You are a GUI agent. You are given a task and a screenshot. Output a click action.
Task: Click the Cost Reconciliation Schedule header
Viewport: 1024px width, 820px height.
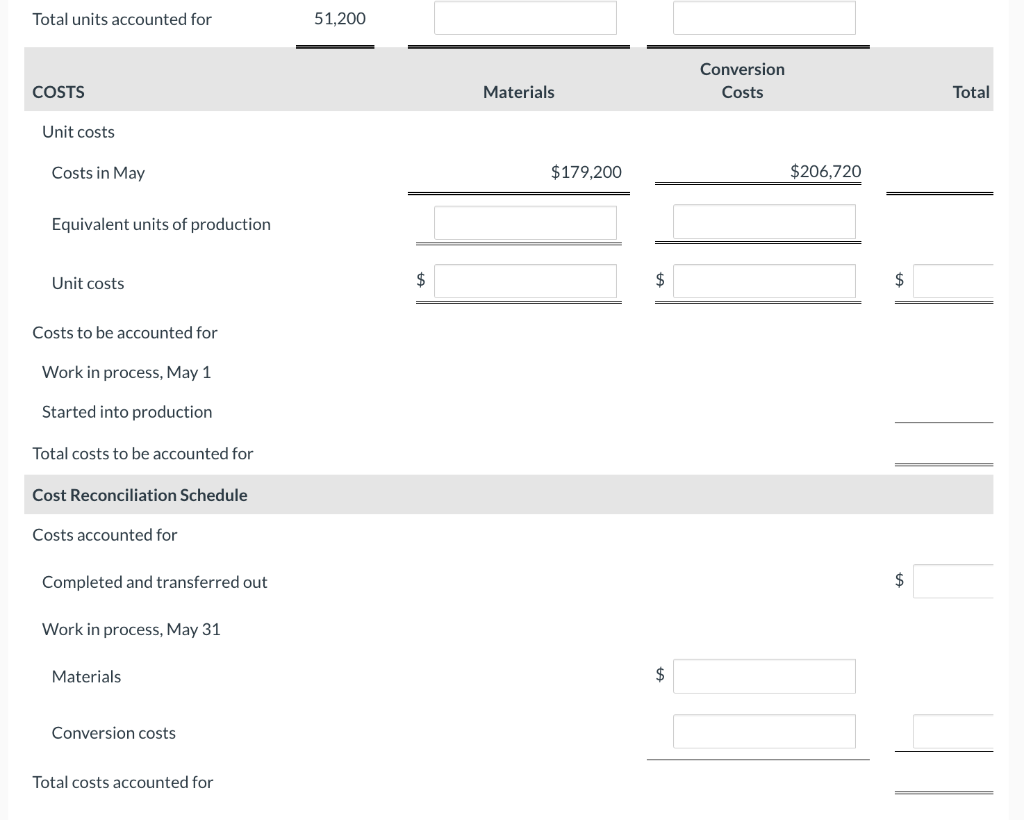[x=140, y=494]
